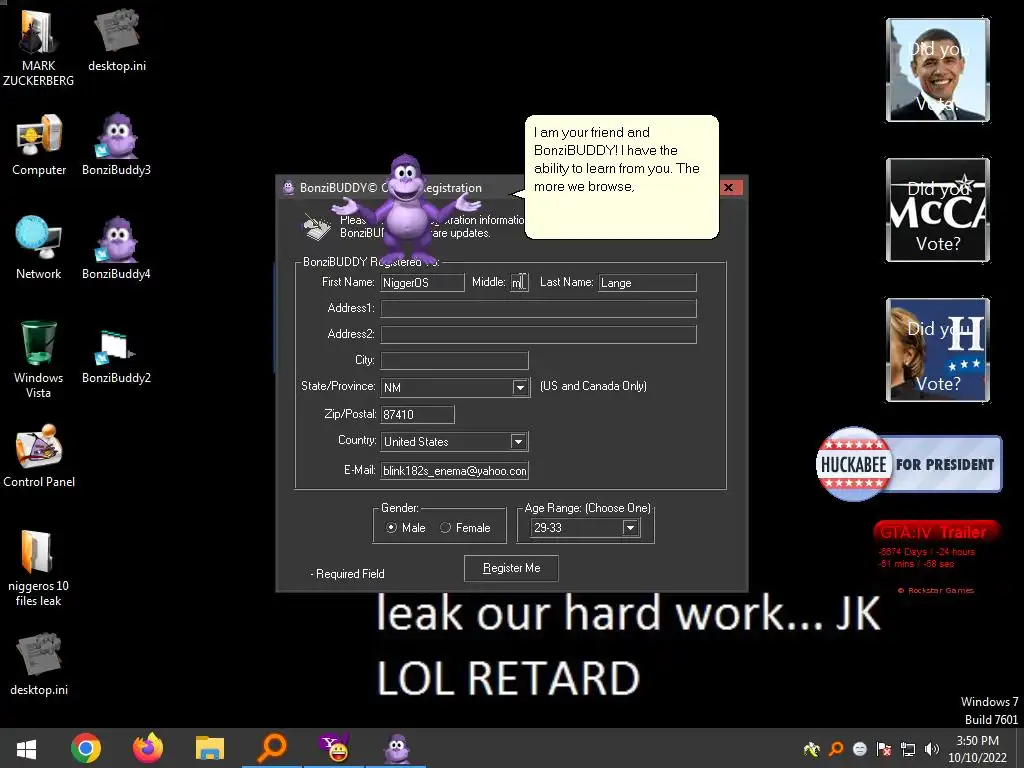Click the GTA:IV Trailer countdown gadget
Screen dimensions: 1024x768
coord(935,556)
